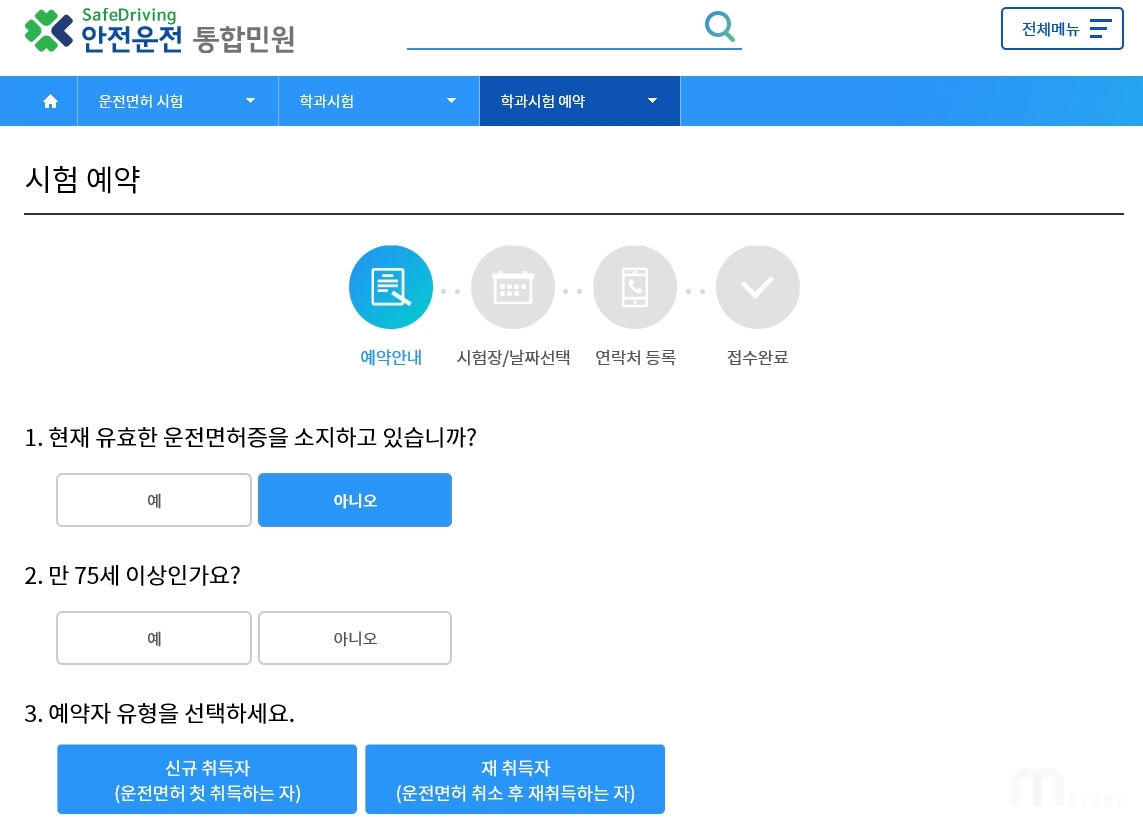This screenshot has height=826, width=1143.
Task: Expand the 학과시험 dropdown arrow
Action: (x=451, y=101)
